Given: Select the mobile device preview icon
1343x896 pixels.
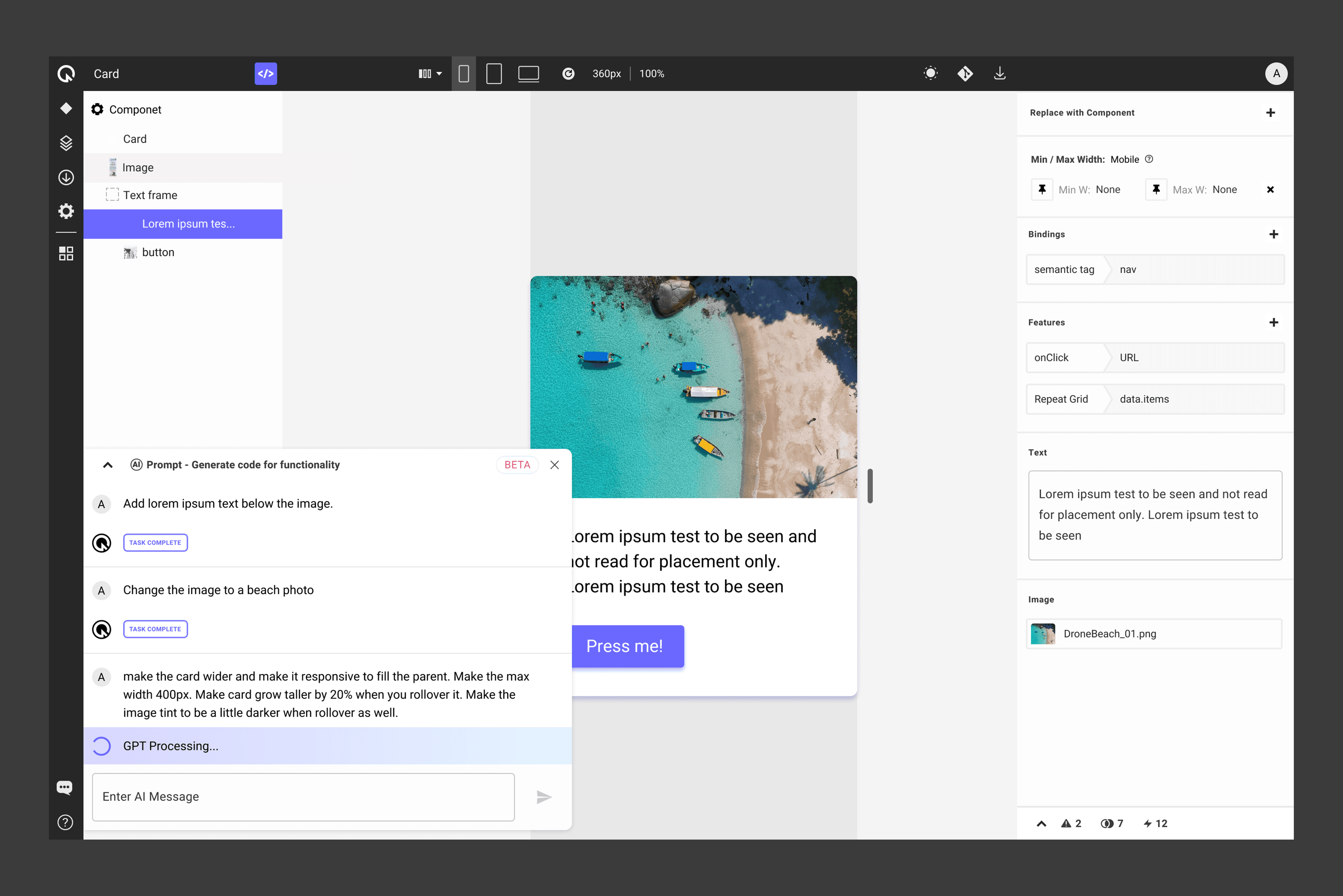Looking at the screenshot, I should (x=464, y=74).
